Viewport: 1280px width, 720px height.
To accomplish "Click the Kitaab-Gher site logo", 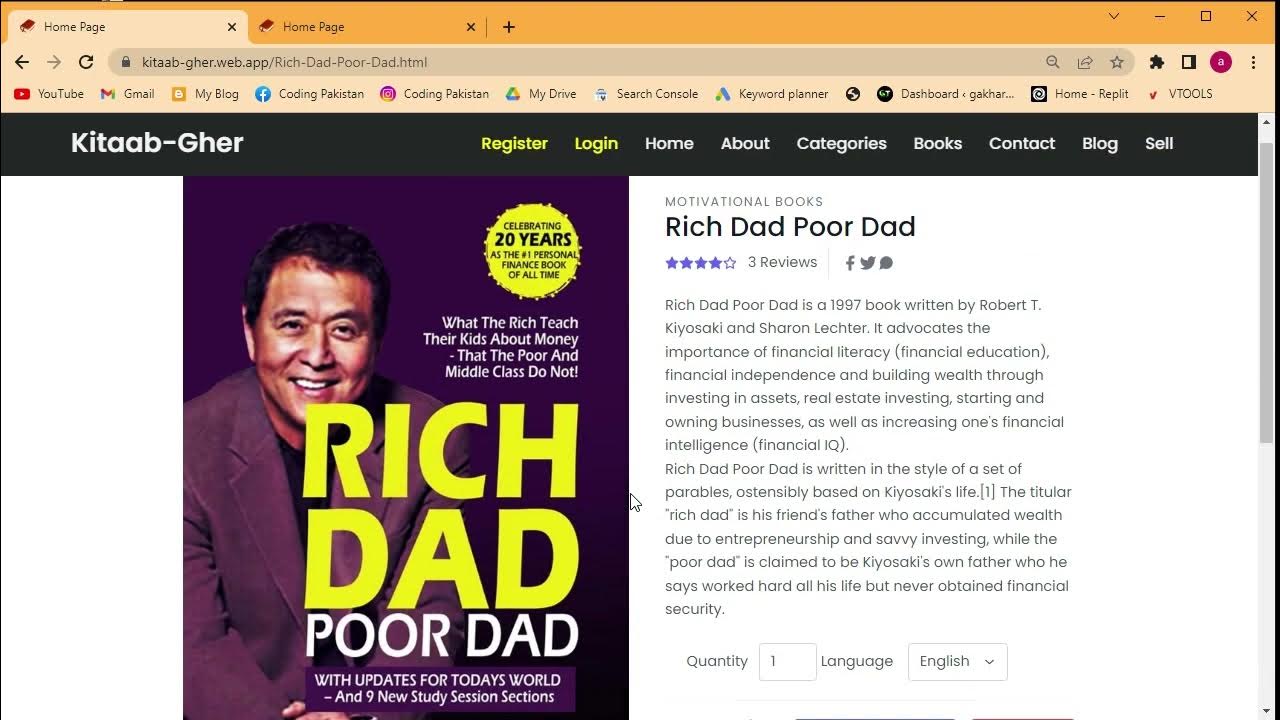I will click(157, 143).
